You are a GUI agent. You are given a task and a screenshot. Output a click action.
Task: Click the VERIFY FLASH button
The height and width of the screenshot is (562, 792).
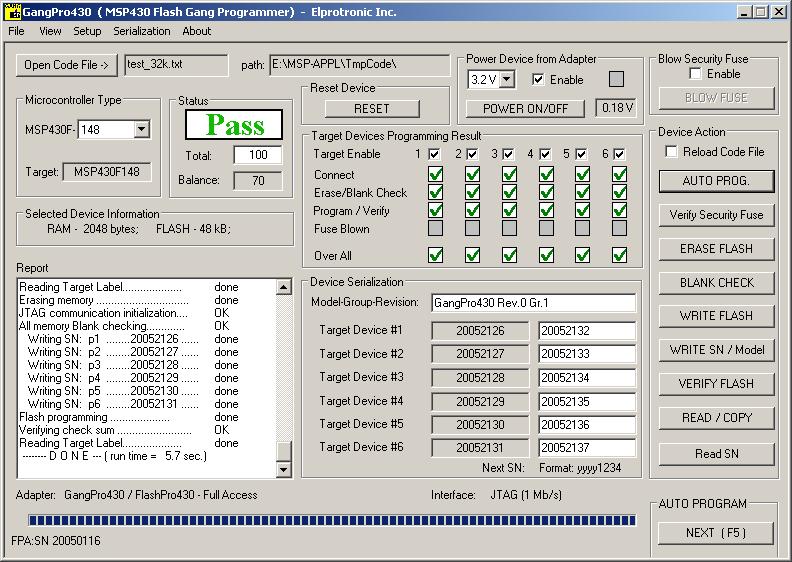[x=716, y=384]
